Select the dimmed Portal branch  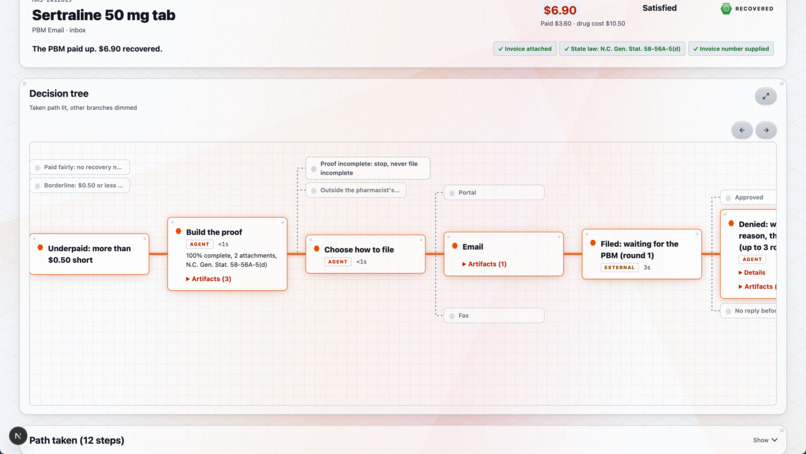[x=494, y=193]
